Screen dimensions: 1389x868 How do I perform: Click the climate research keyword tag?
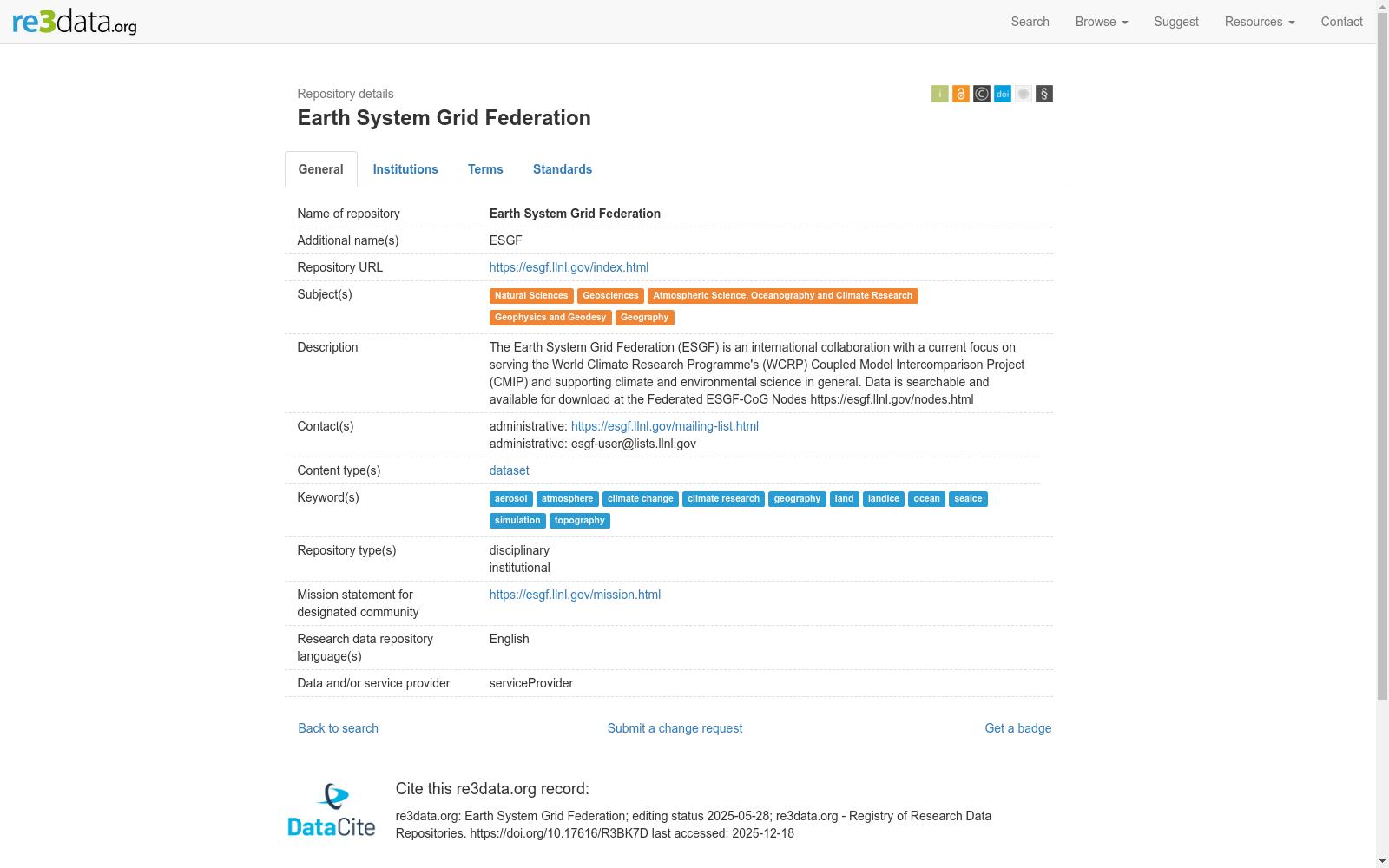[x=724, y=499]
